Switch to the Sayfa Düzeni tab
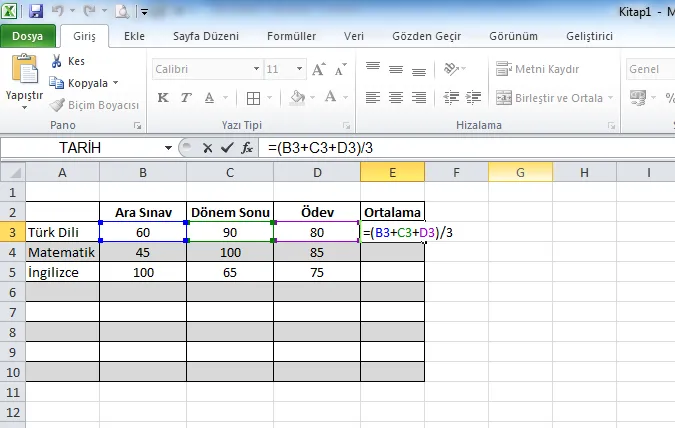Screen dimensions: 675x428 pyautogui.click(x=206, y=37)
